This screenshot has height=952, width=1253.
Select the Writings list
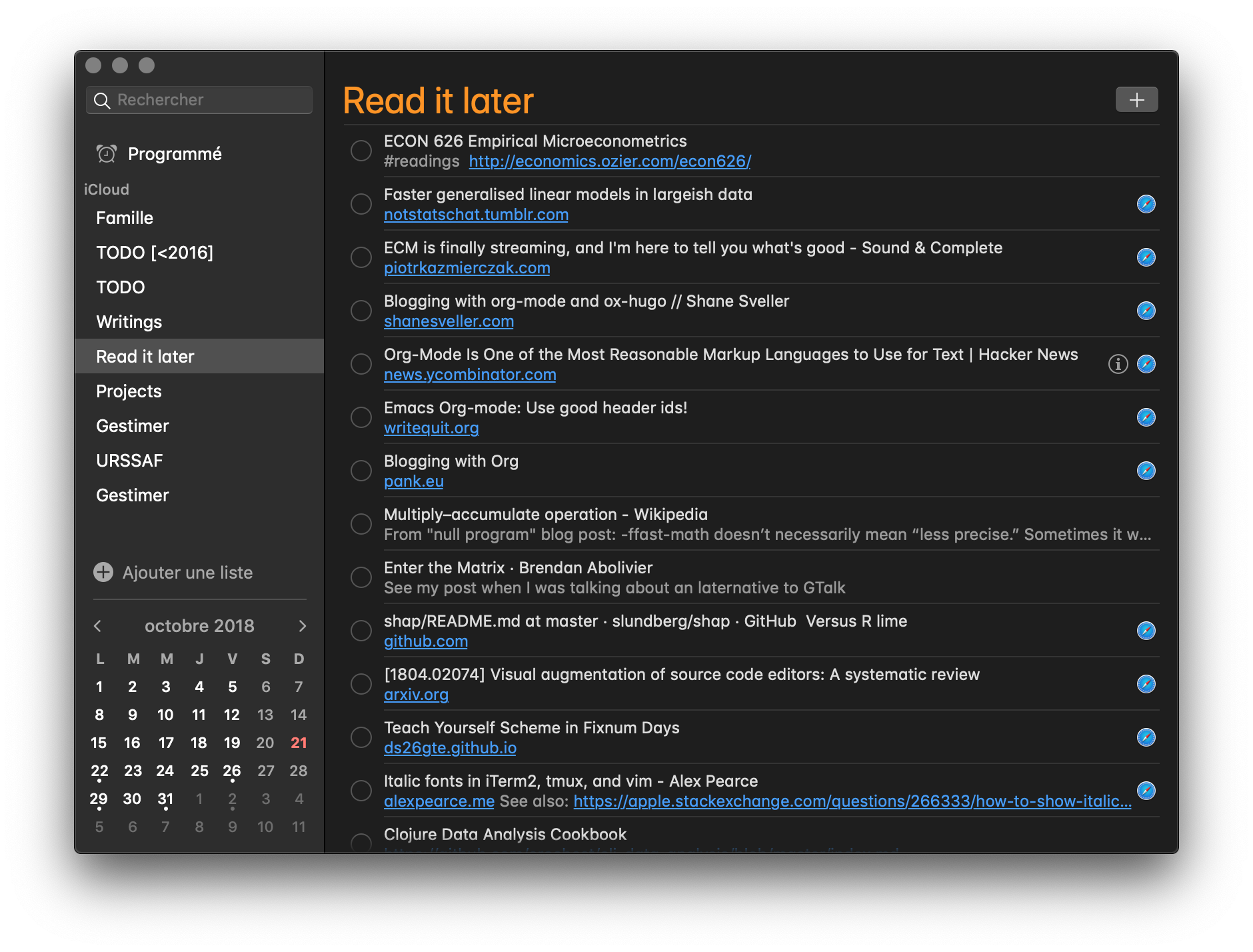pyautogui.click(x=129, y=322)
